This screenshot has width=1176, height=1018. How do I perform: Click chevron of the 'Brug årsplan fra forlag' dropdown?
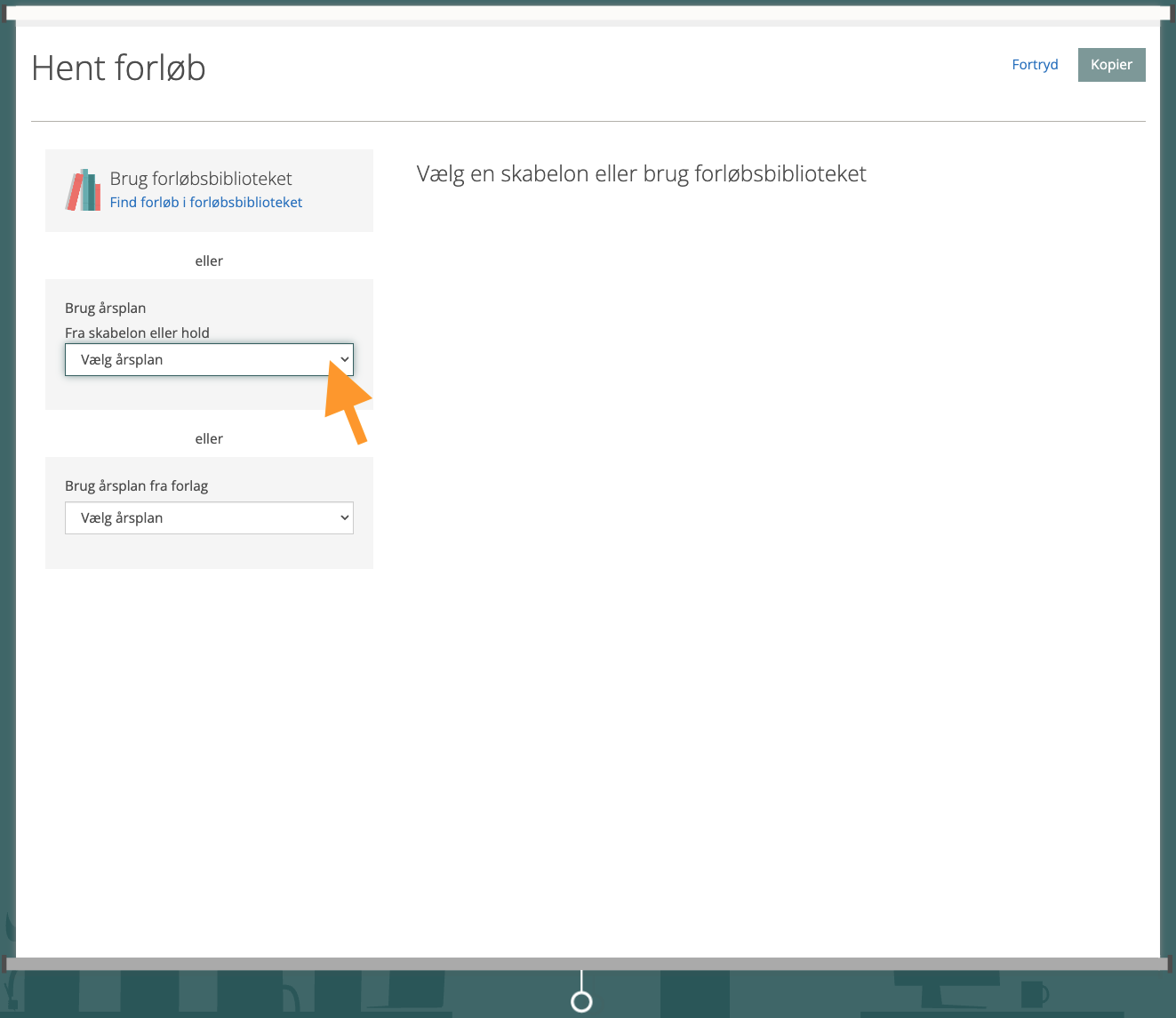(344, 518)
